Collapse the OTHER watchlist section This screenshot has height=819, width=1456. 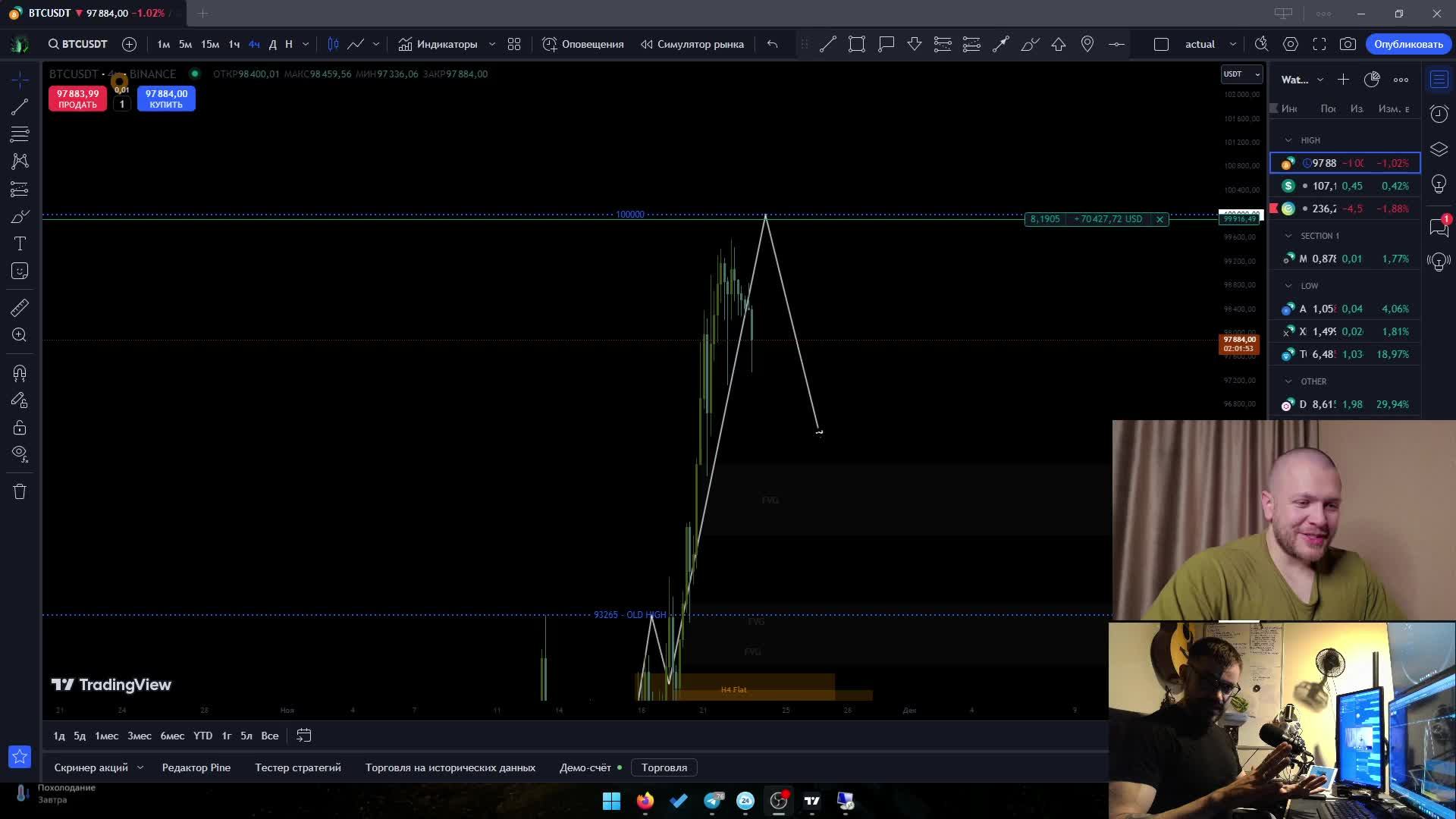(x=1288, y=381)
